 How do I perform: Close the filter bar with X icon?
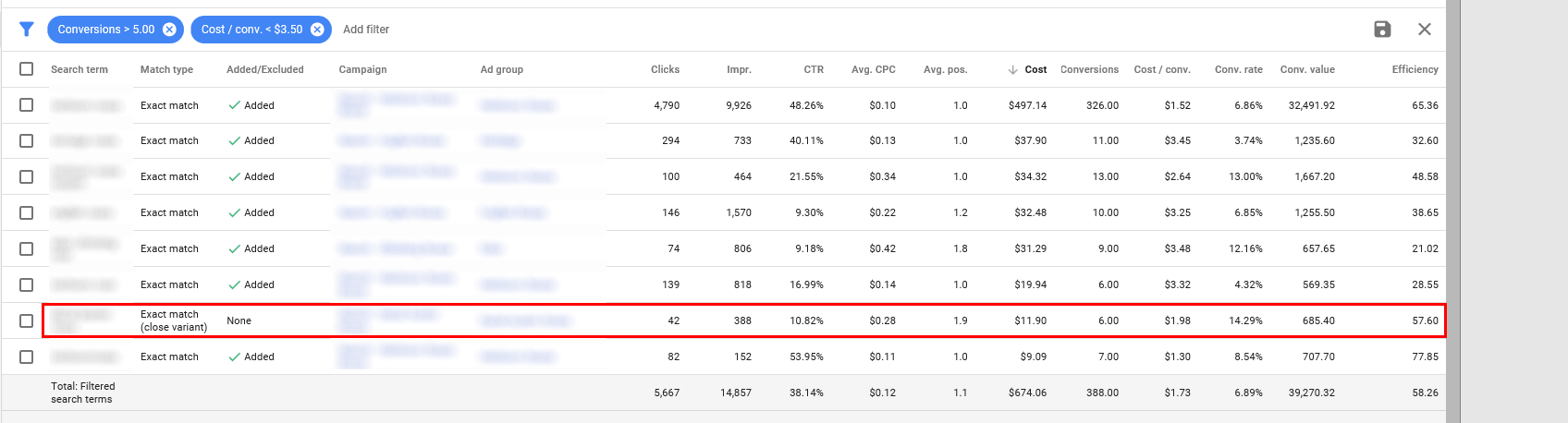[x=1425, y=30]
